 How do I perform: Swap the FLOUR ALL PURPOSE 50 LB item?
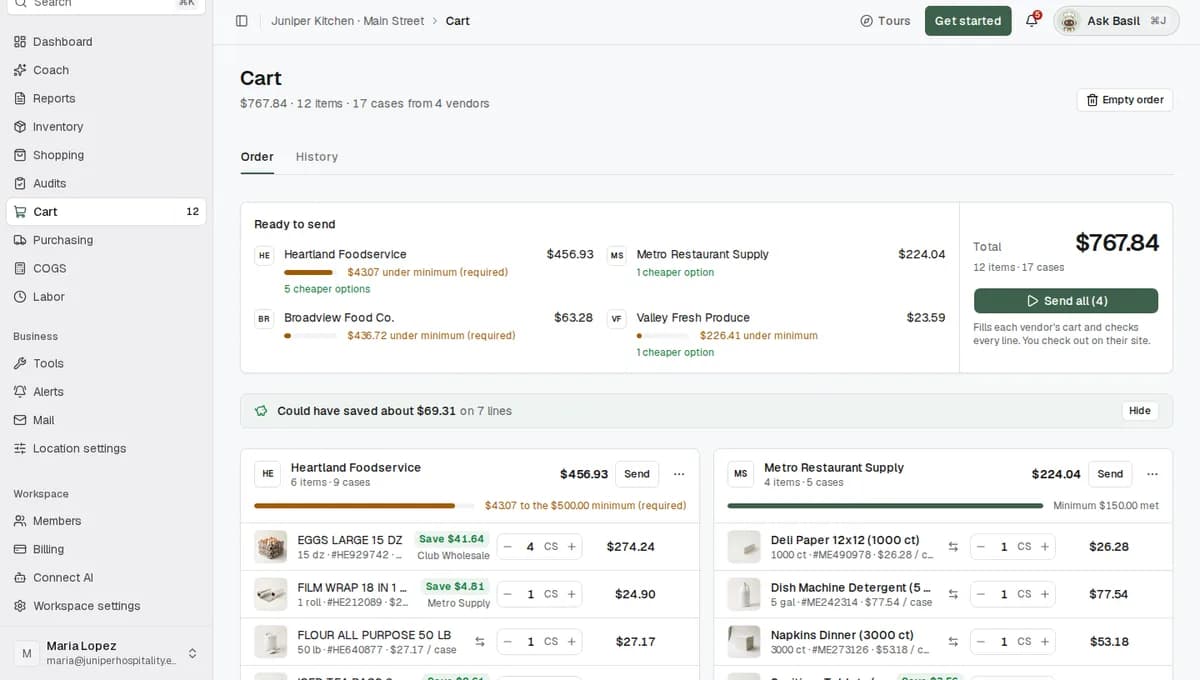(480, 642)
